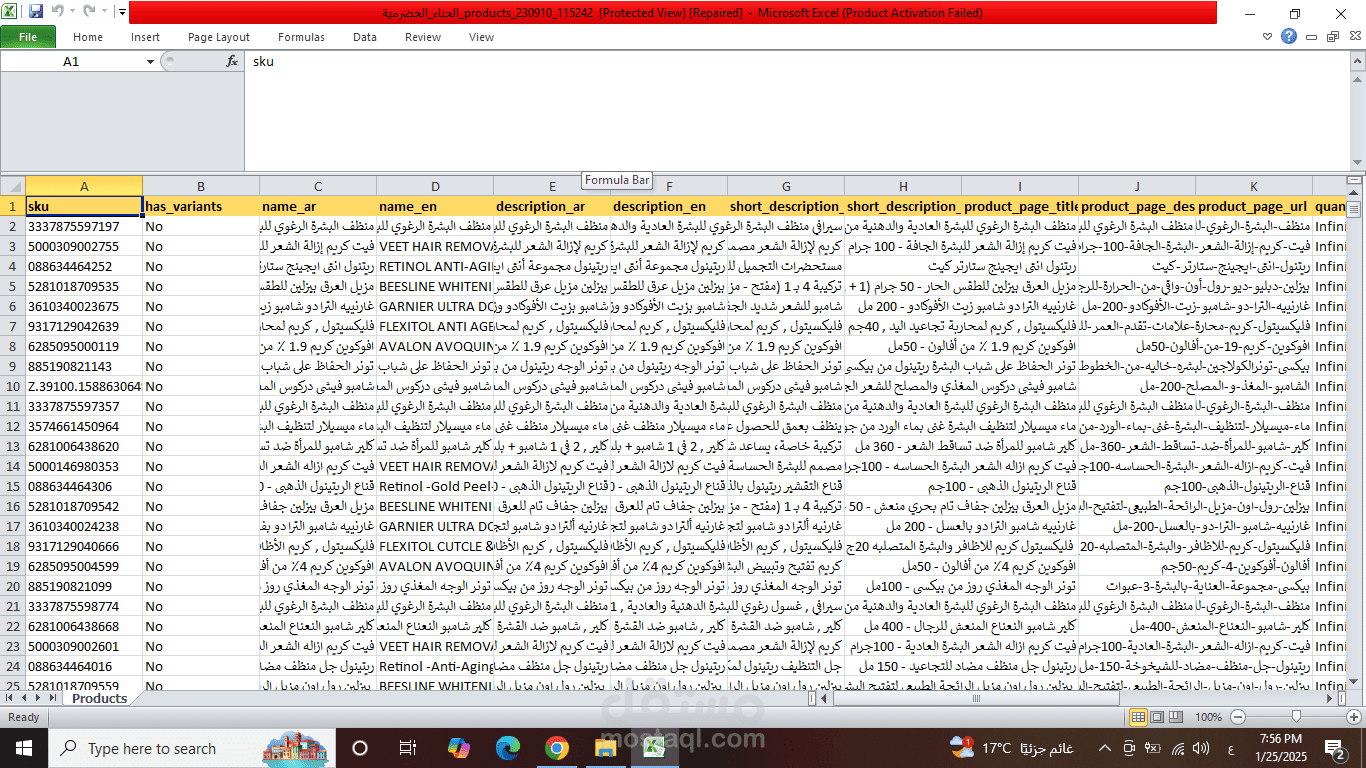Select the AVALON AVOQUIN cell in row 8

click(x=435, y=346)
